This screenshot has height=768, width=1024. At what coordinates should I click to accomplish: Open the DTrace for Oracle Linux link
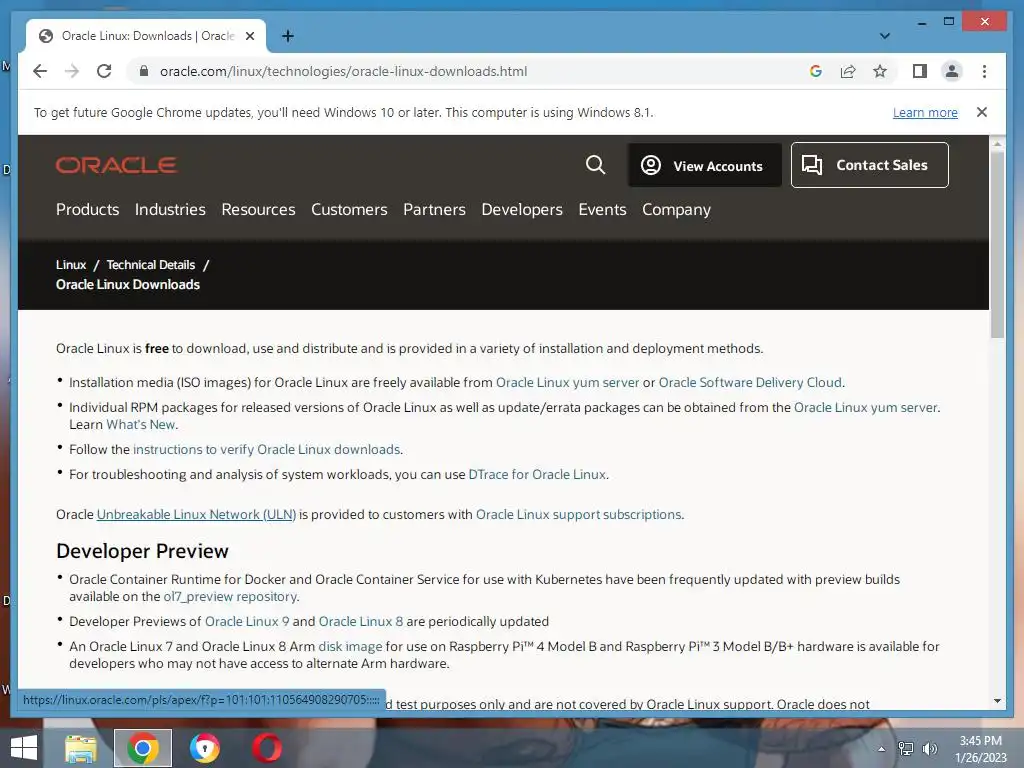[x=537, y=474]
